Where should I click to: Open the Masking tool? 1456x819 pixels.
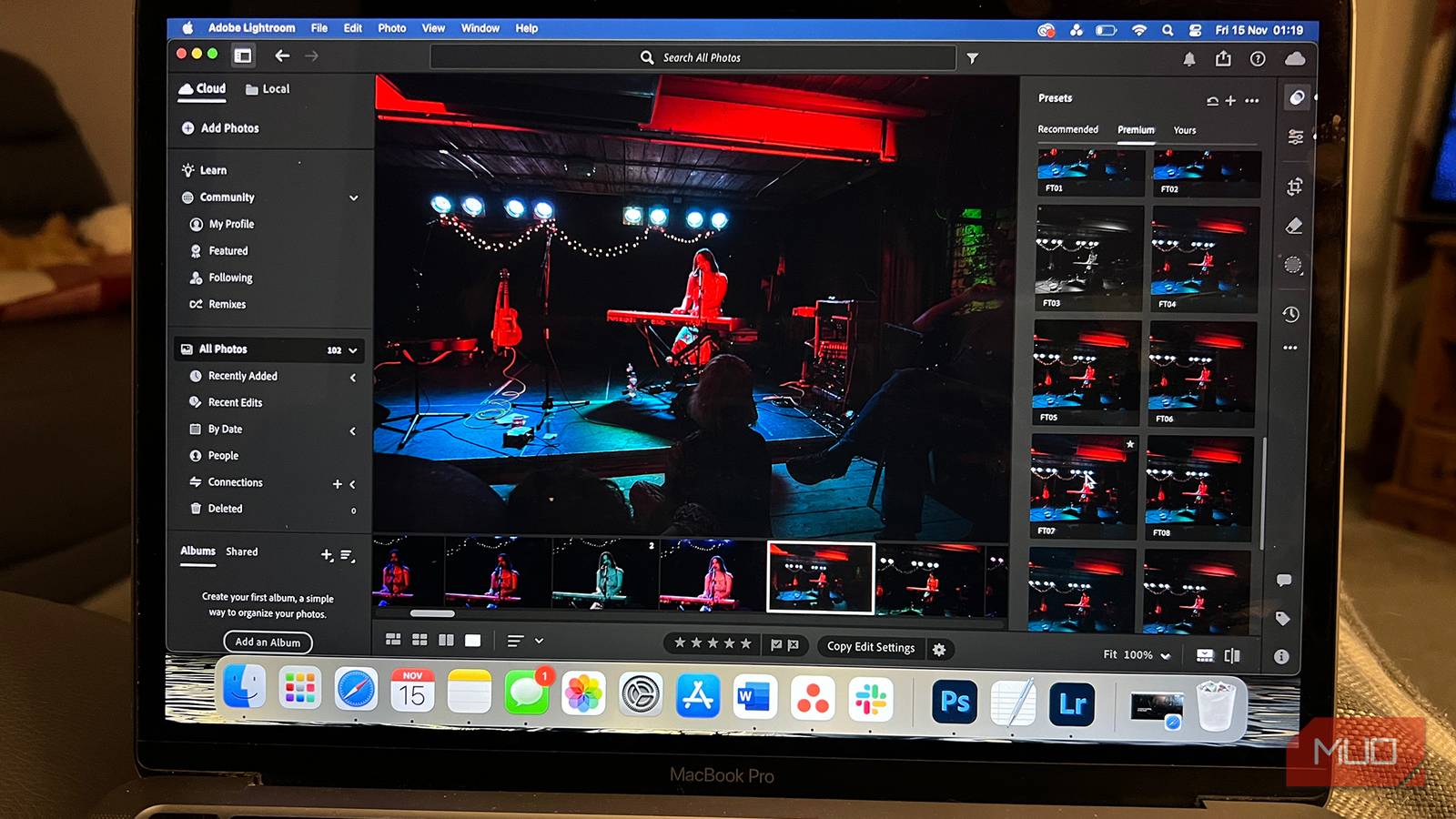(x=1293, y=266)
